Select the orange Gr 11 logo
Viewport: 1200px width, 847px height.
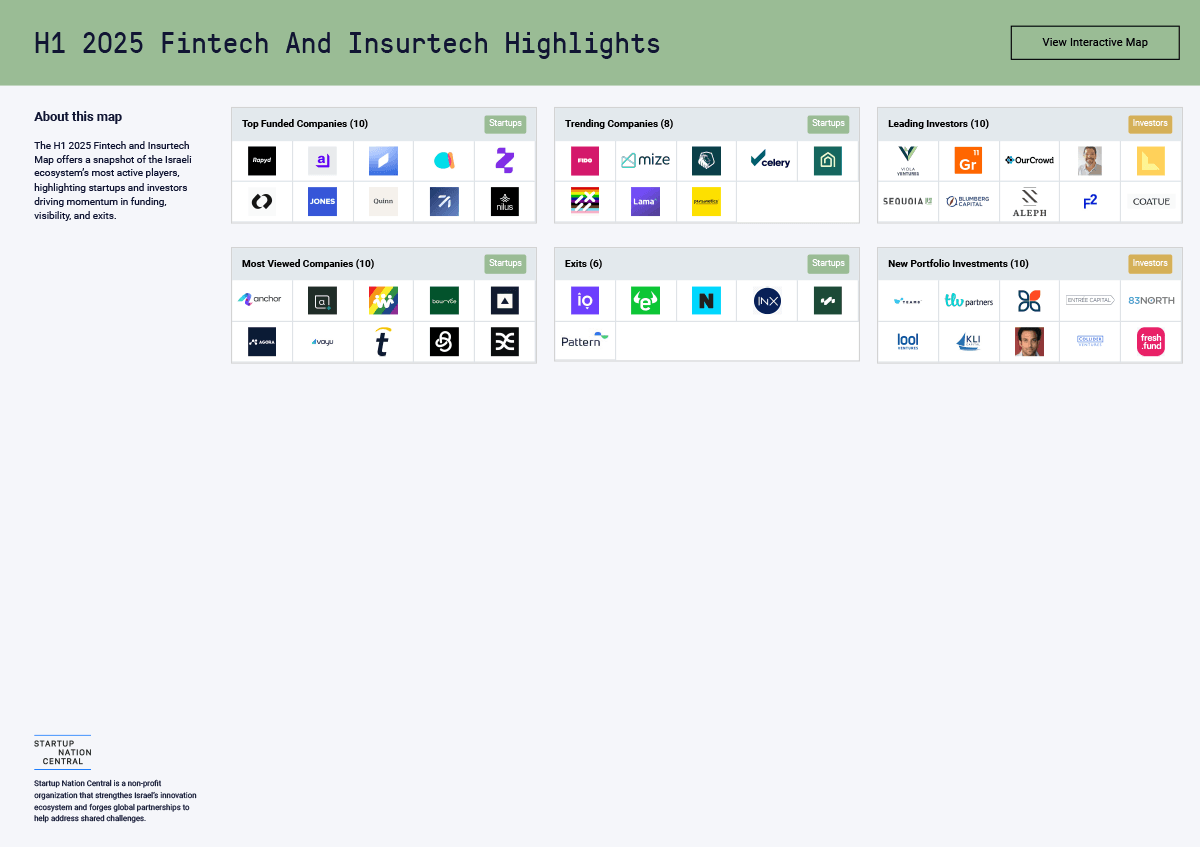tap(968, 161)
